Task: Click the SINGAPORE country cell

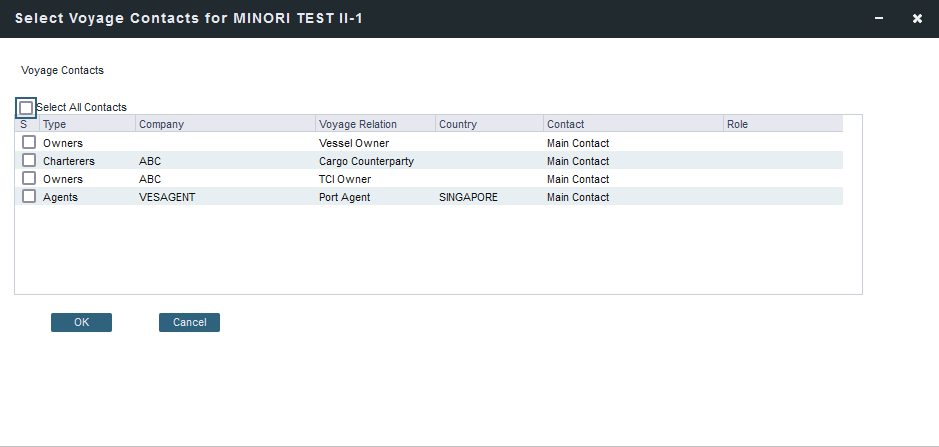Action: [468, 197]
